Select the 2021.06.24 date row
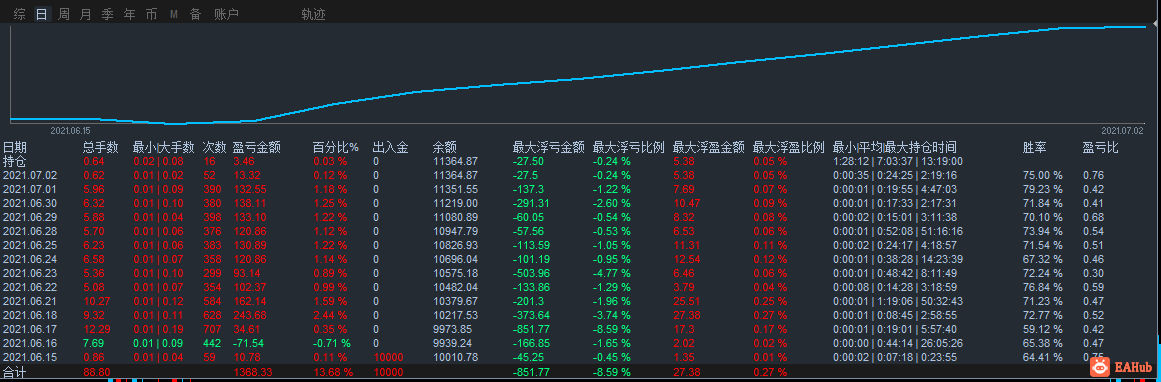 coord(580,259)
